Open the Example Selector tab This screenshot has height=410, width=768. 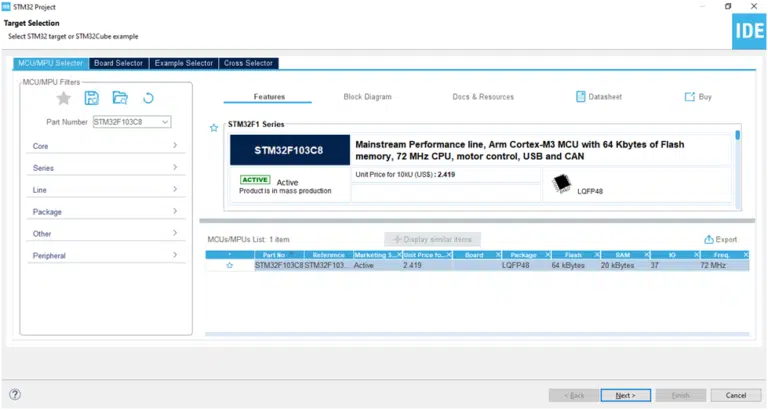(x=184, y=63)
